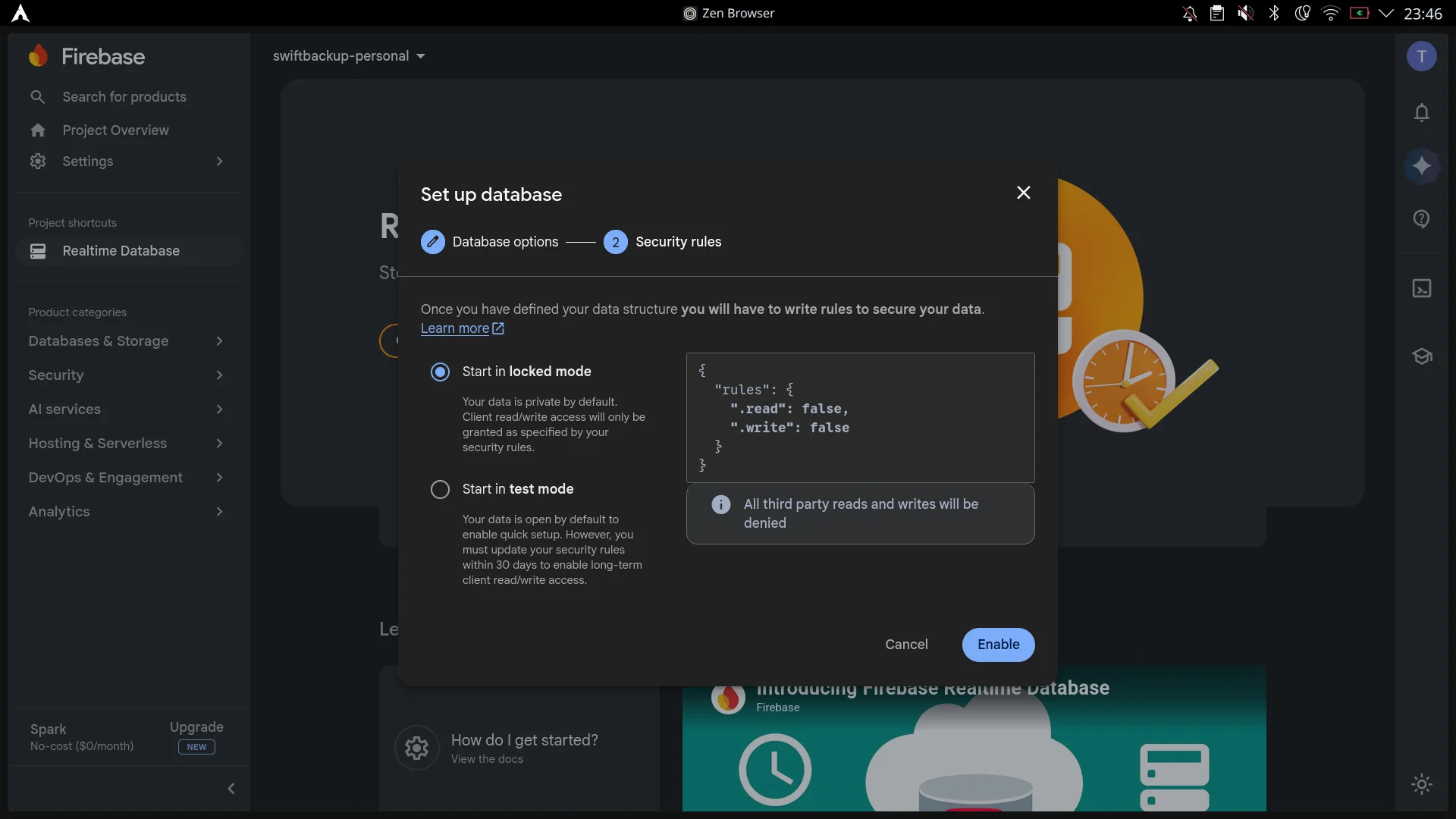Click the Database options step pencil icon

pyautogui.click(x=433, y=242)
